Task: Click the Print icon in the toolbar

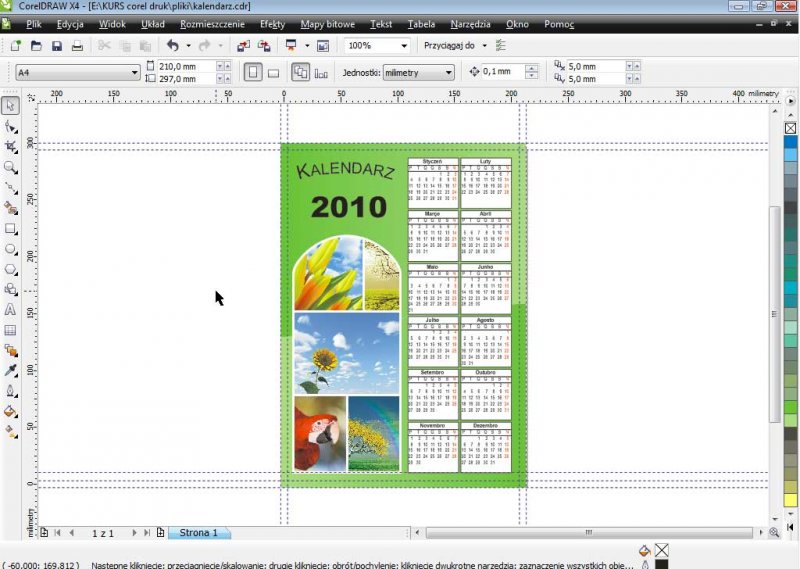Action: coord(77,46)
